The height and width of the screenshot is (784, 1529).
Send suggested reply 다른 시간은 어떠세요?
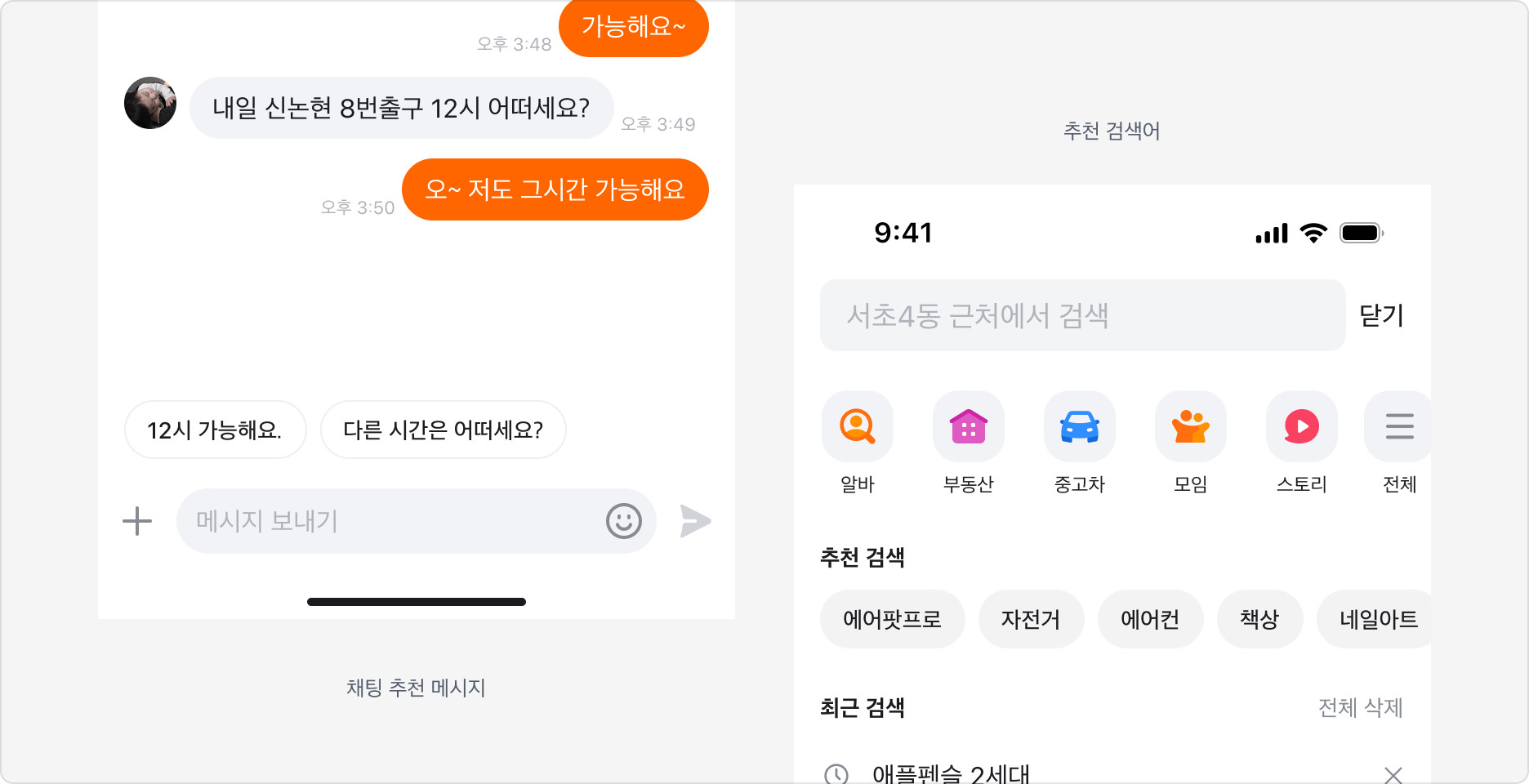443,430
